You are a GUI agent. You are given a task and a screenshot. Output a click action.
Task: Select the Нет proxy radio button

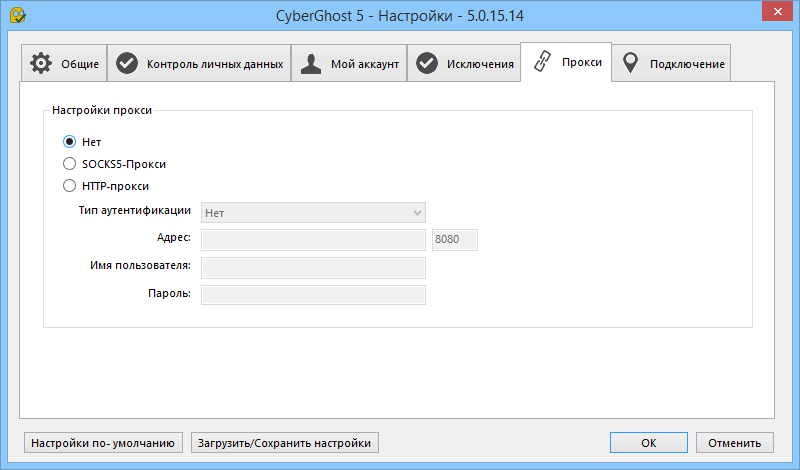pos(69,141)
